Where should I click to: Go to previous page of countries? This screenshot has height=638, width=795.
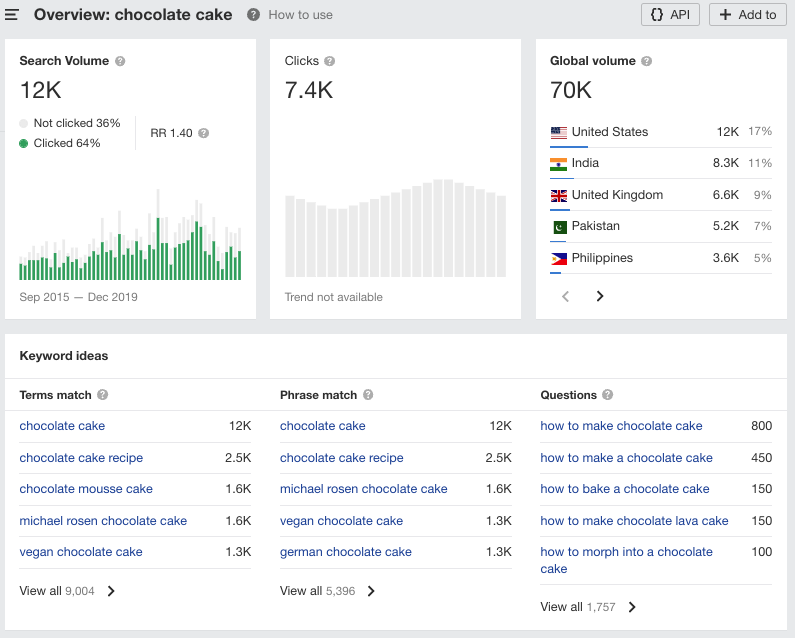(x=565, y=296)
